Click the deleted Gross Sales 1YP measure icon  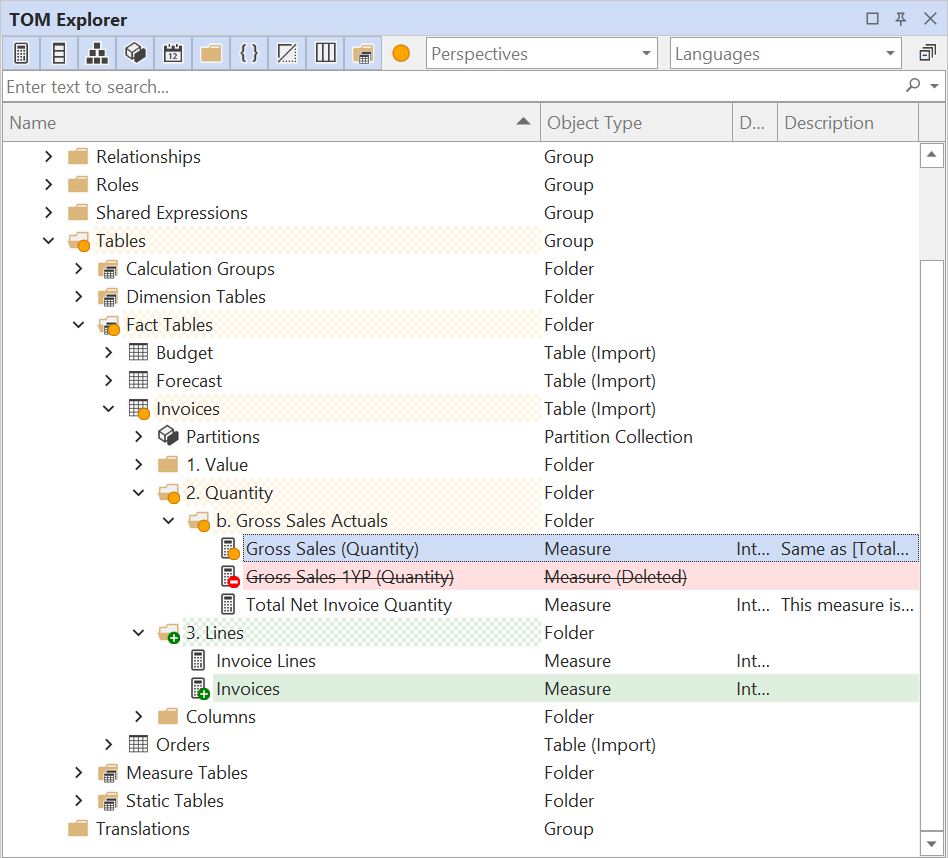[x=229, y=576]
